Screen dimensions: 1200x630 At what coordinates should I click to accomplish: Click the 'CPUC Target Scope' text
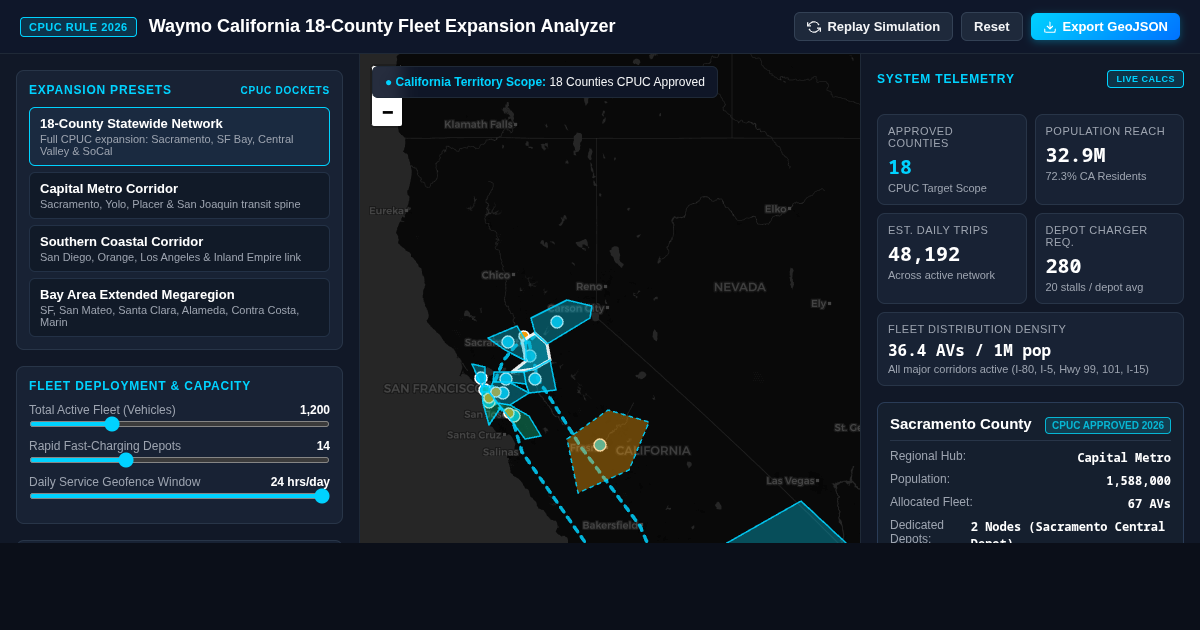click(x=937, y=188)
